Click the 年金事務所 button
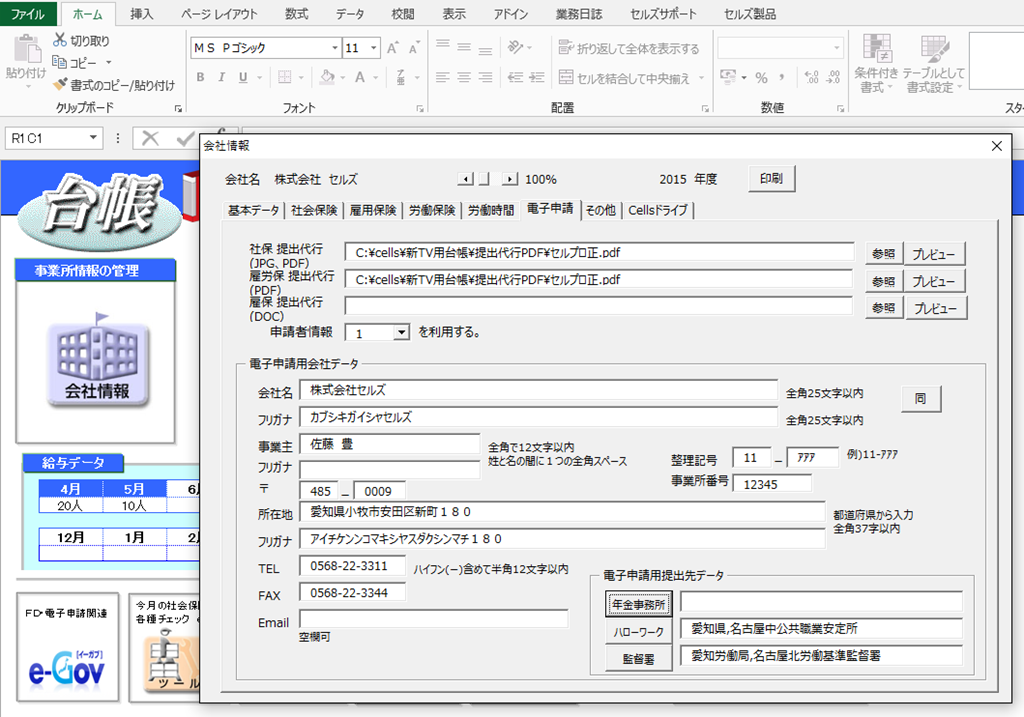 [x=638, y=603]
